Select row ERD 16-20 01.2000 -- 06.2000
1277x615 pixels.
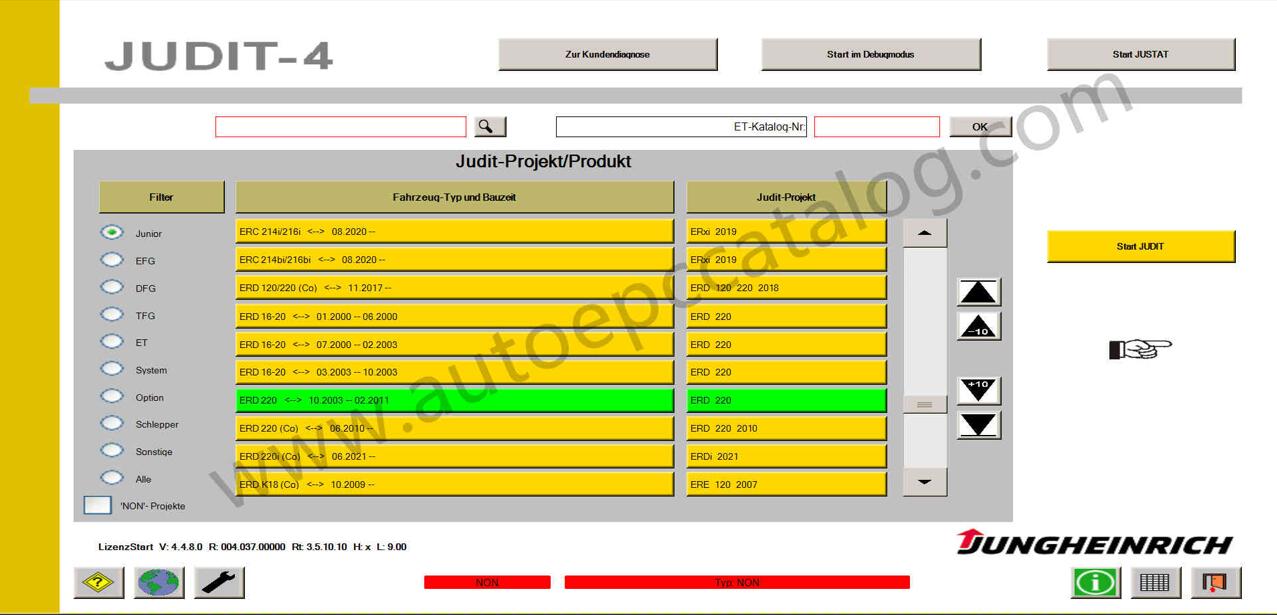(455, 316)
